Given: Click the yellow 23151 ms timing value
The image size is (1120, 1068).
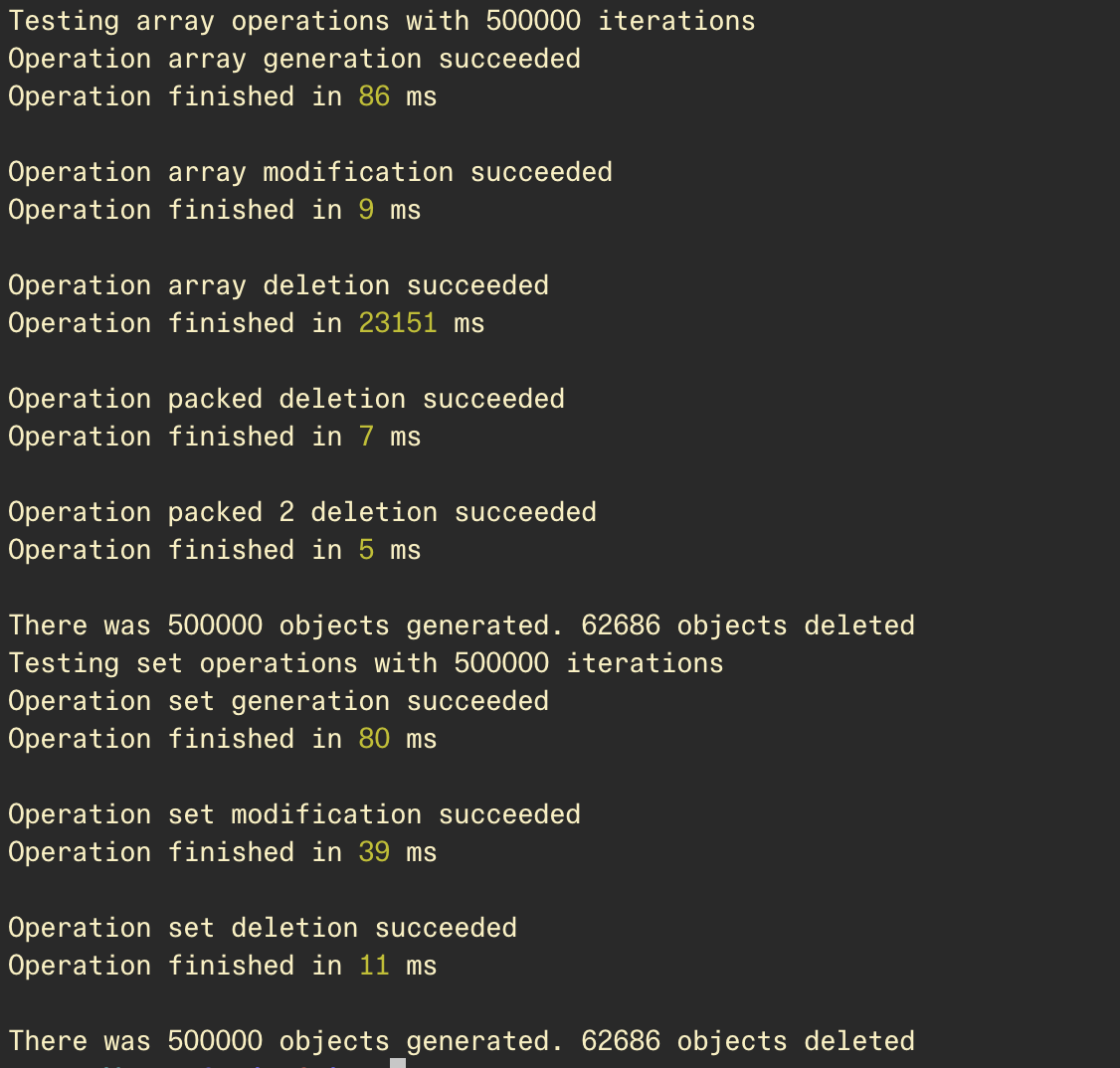Looking at the screenshot, I should tap(397, 323).
